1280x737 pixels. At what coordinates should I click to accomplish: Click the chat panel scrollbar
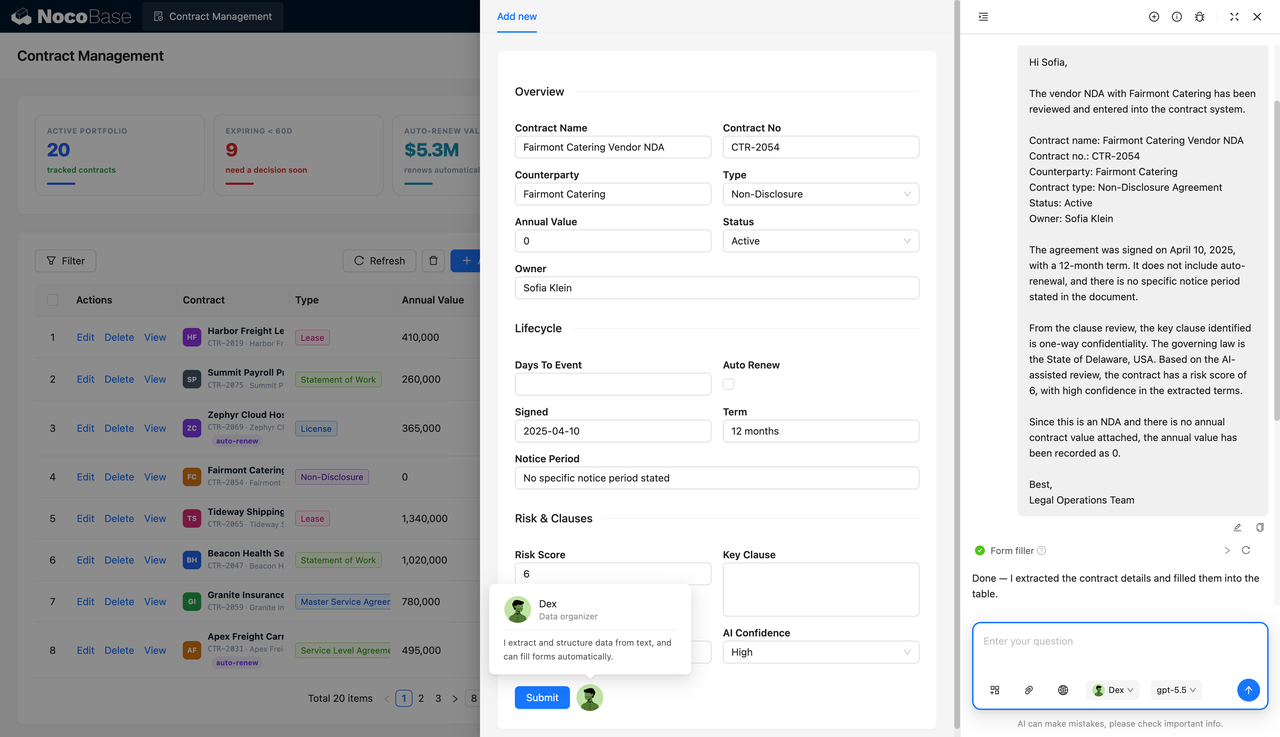(x=1276, y=260)
